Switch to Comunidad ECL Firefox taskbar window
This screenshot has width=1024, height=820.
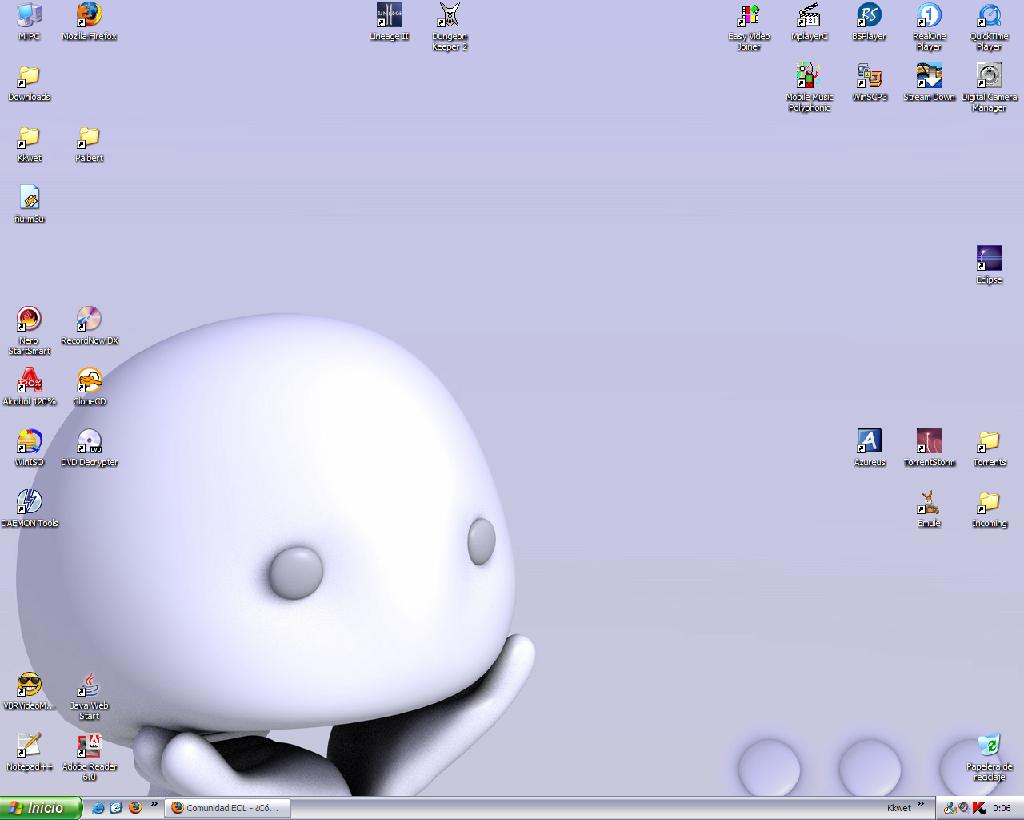(x=228, y=808)
